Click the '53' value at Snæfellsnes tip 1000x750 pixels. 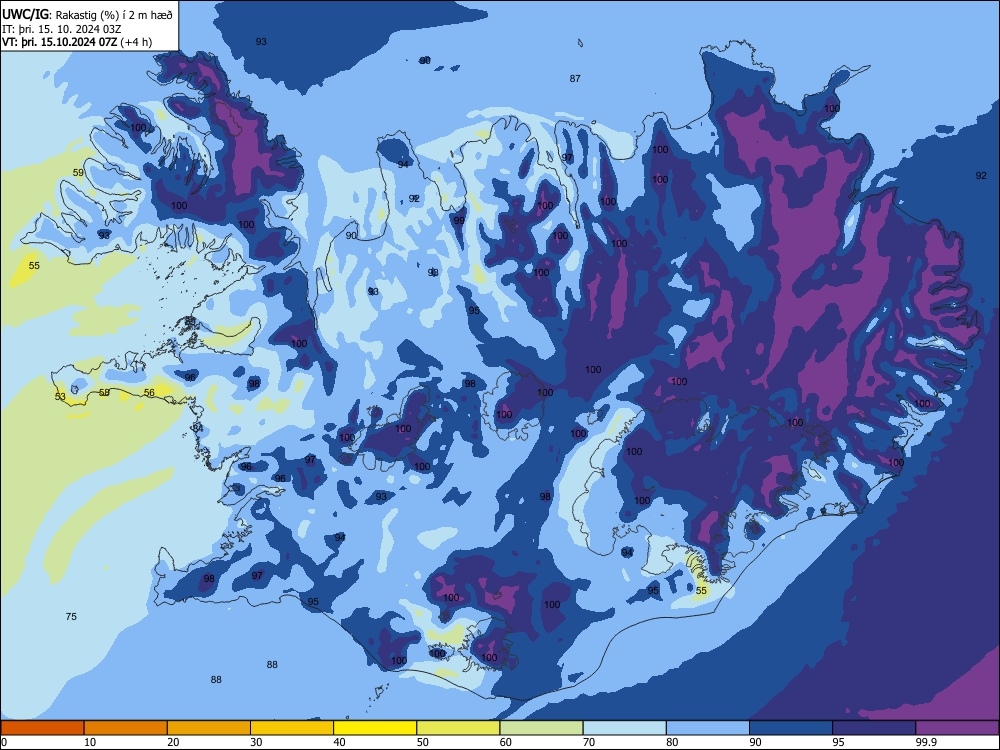[x=60, y=397]
